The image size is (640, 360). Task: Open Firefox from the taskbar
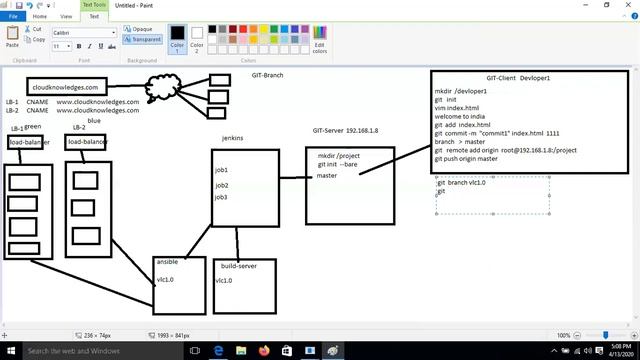pyautogui.click(x=264, y=351)
